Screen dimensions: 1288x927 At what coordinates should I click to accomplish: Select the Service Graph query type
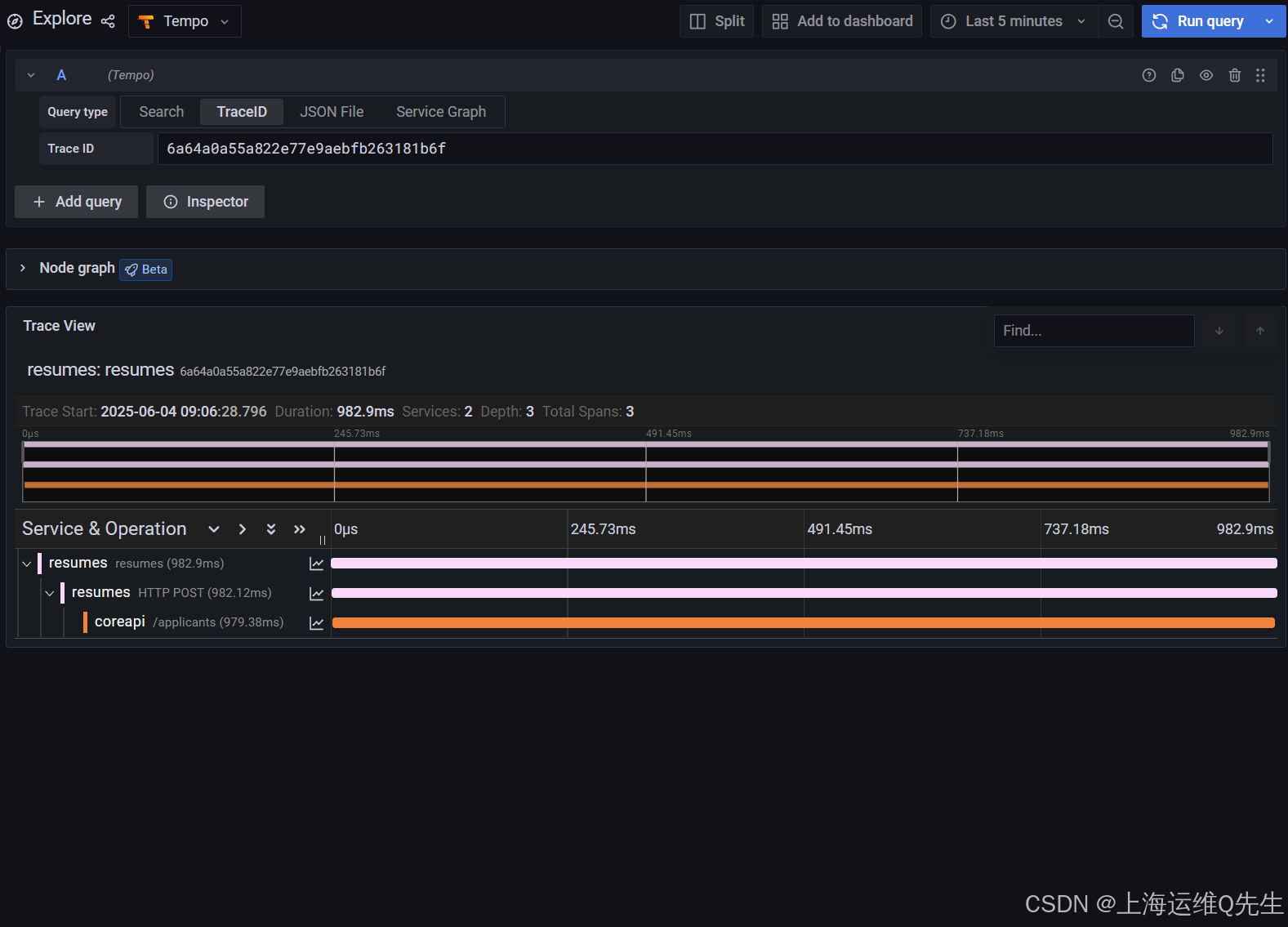(x=441, y=112)
